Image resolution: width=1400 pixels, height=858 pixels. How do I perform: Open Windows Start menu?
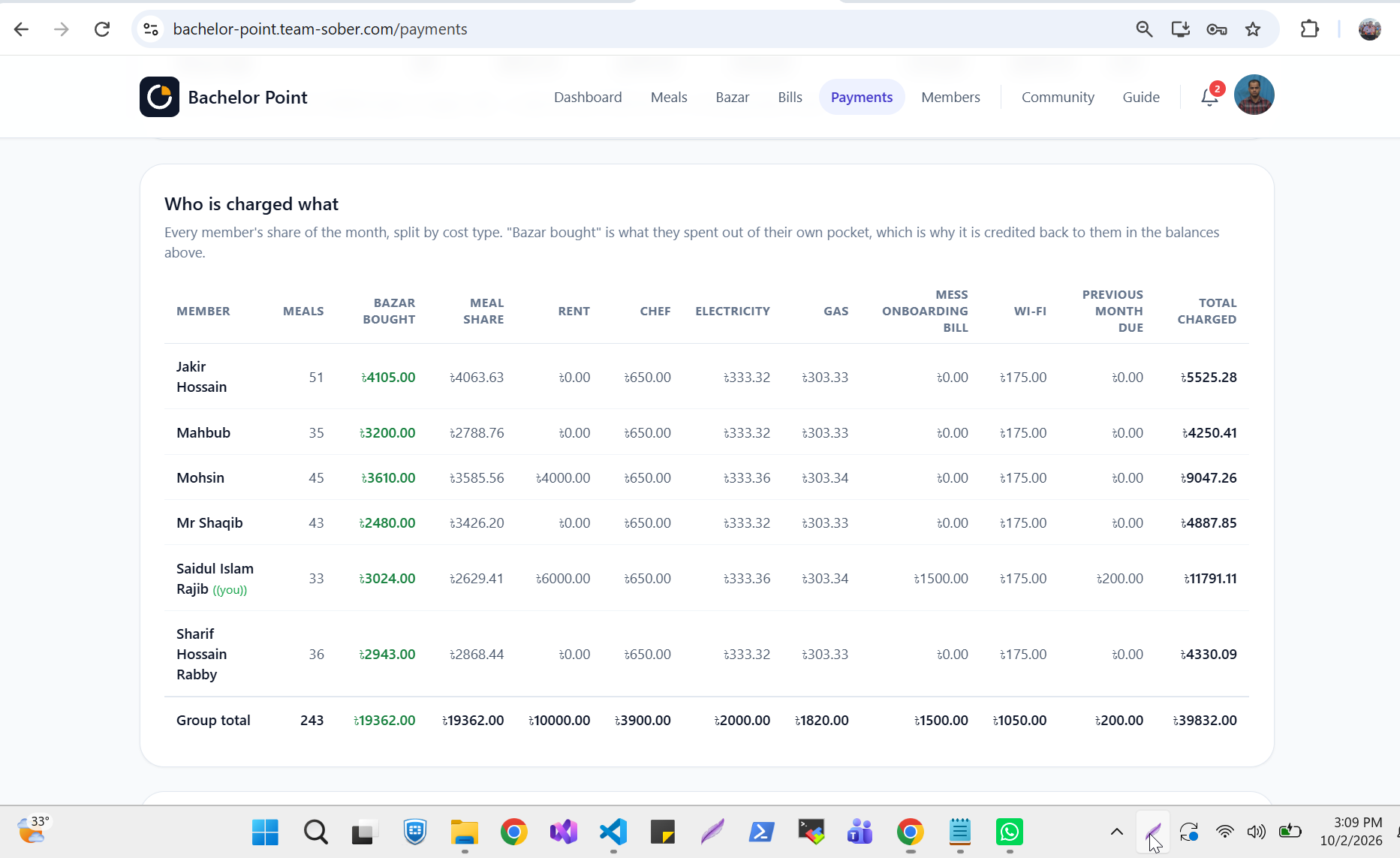[265, 832]
